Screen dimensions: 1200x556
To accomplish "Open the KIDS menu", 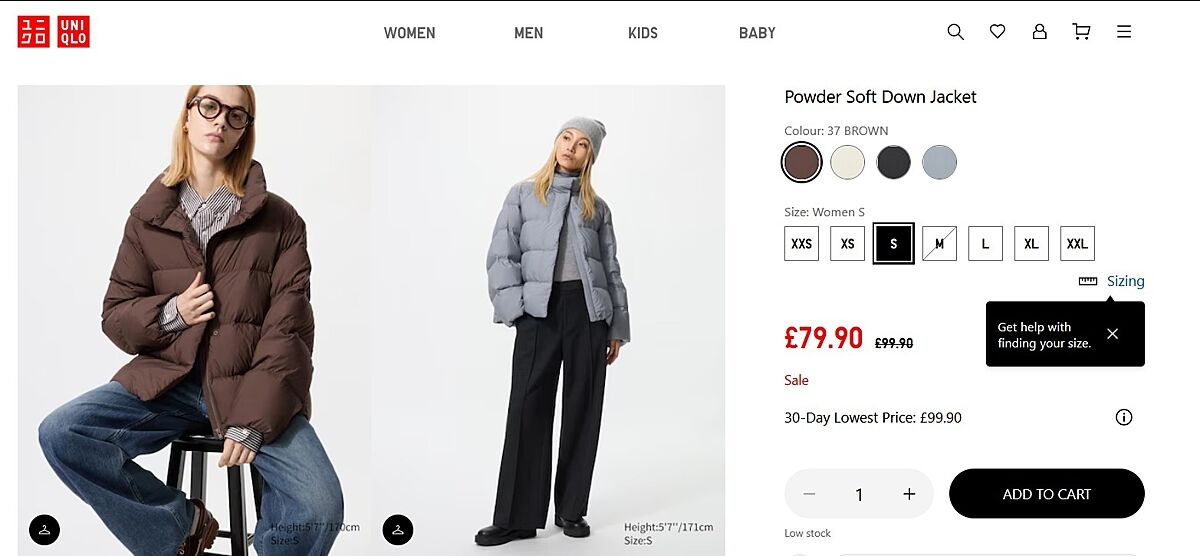I will pos(643,33).
